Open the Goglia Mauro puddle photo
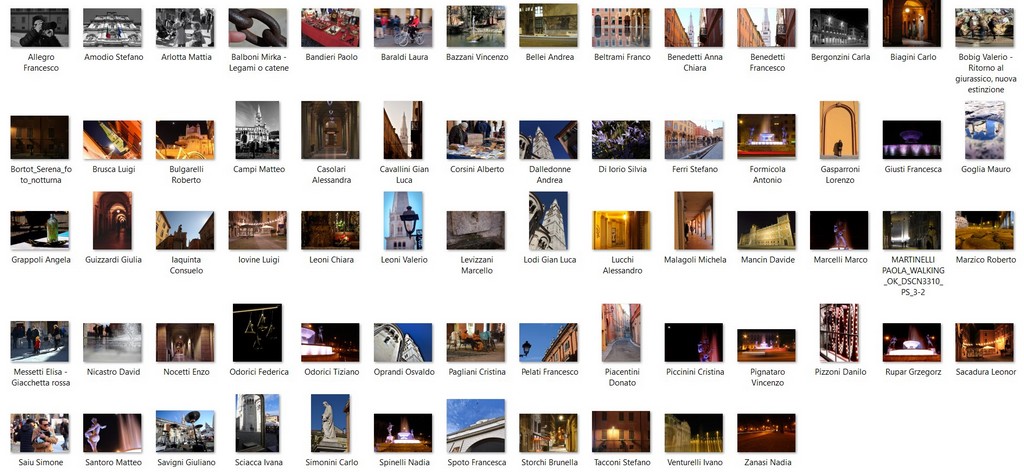 [x=985, y=130]
